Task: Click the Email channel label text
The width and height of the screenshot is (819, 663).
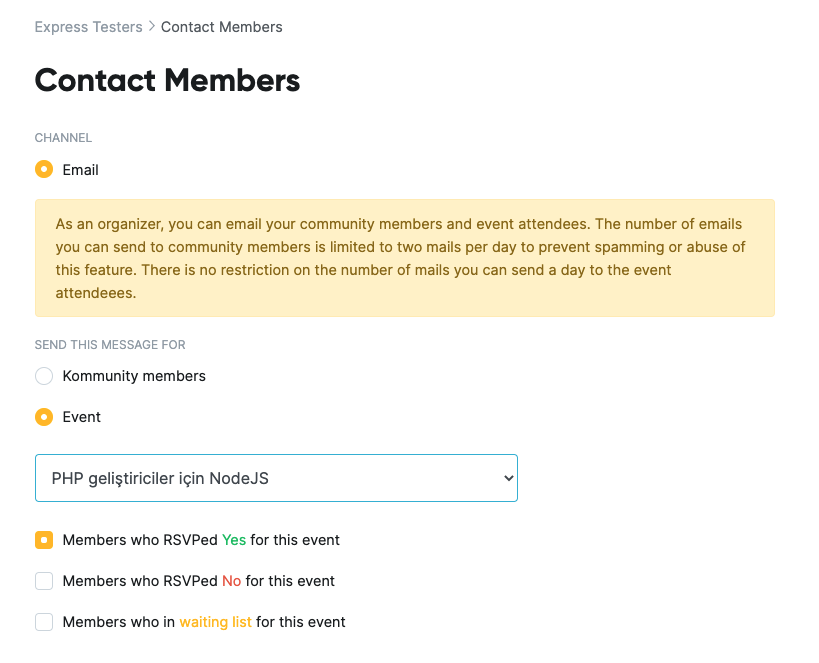Action: point(80,170)
